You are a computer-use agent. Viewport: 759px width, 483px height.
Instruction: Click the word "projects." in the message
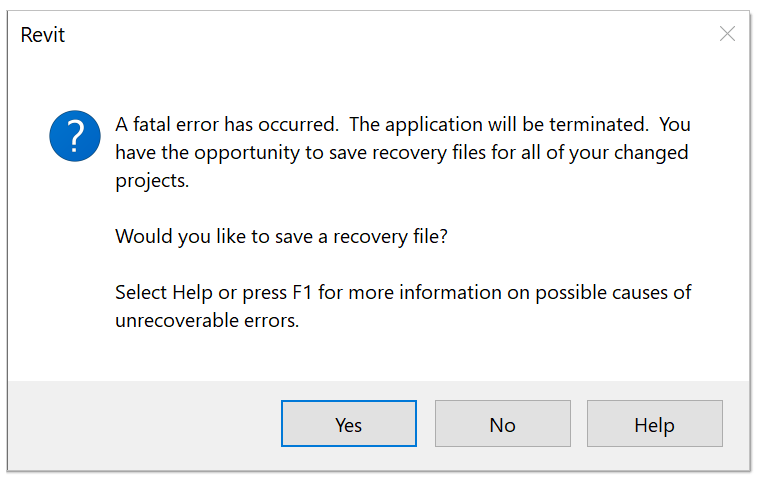click(x=150, y=182)
